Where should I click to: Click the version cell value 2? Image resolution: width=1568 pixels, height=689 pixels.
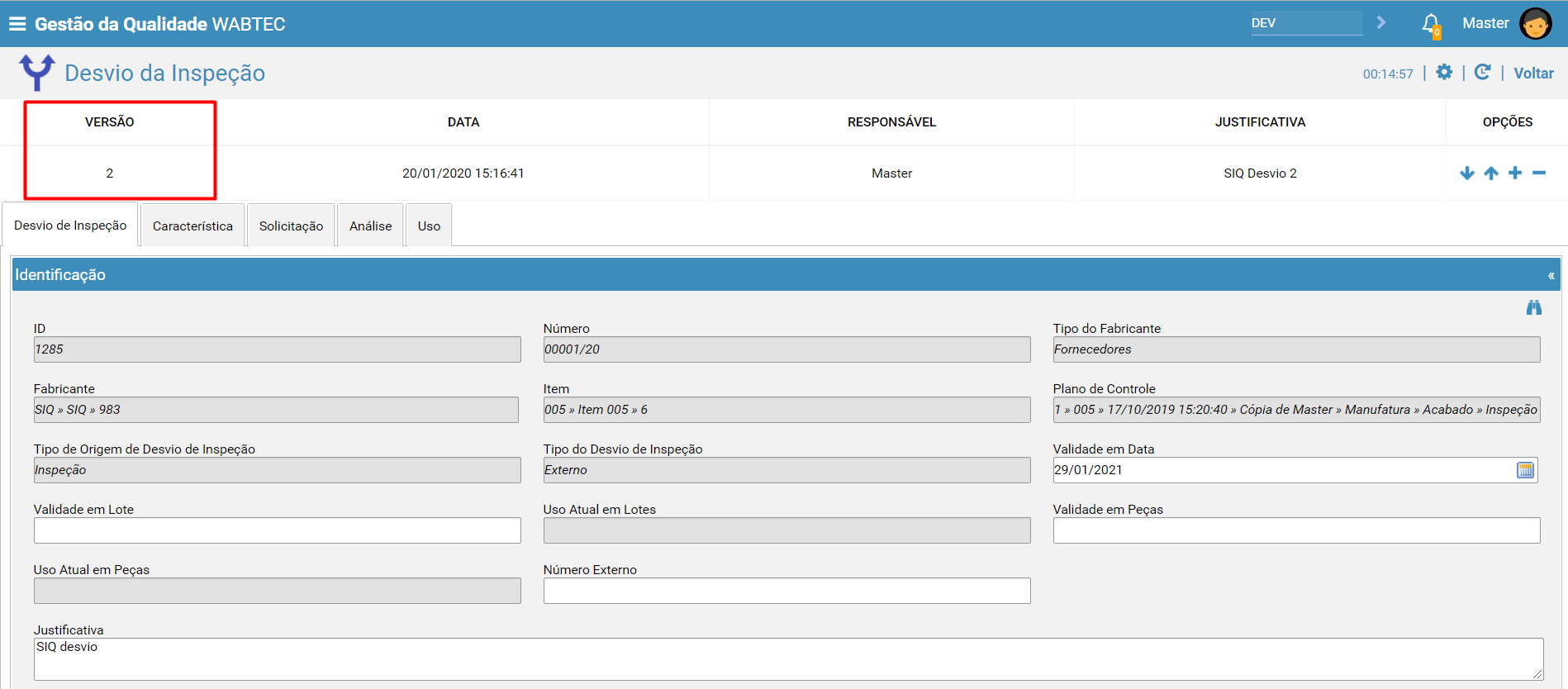[x=109, y=173]
